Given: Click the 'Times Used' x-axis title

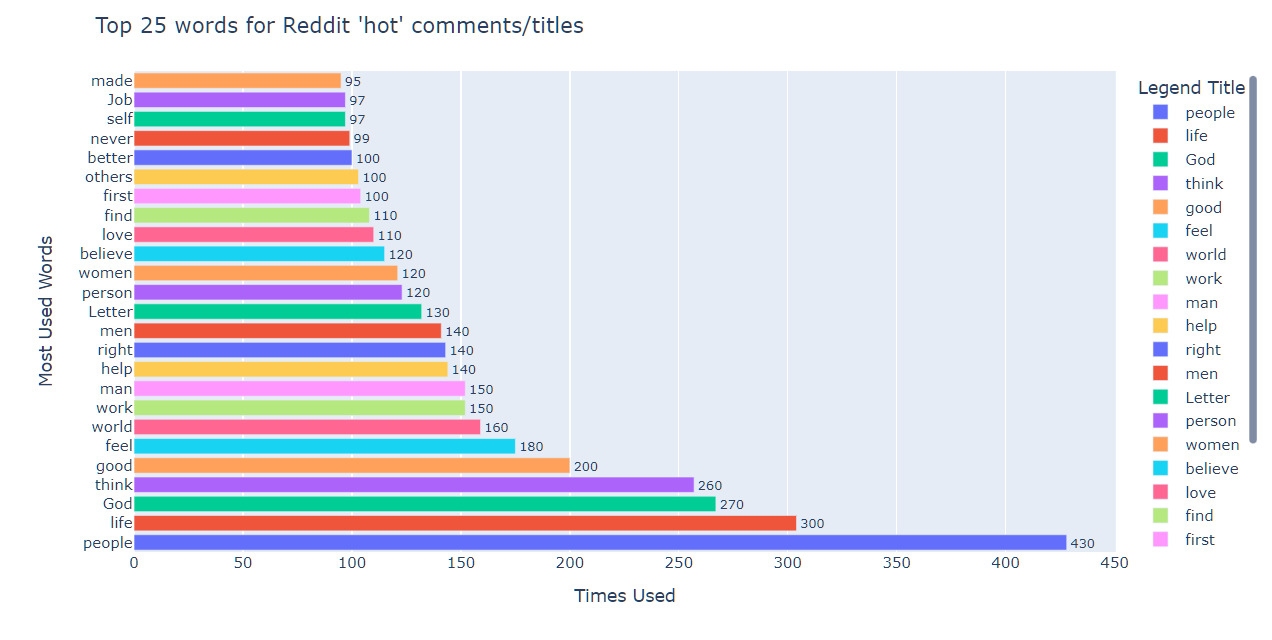Looking at the screenshot, I should (x=624, y=596).
